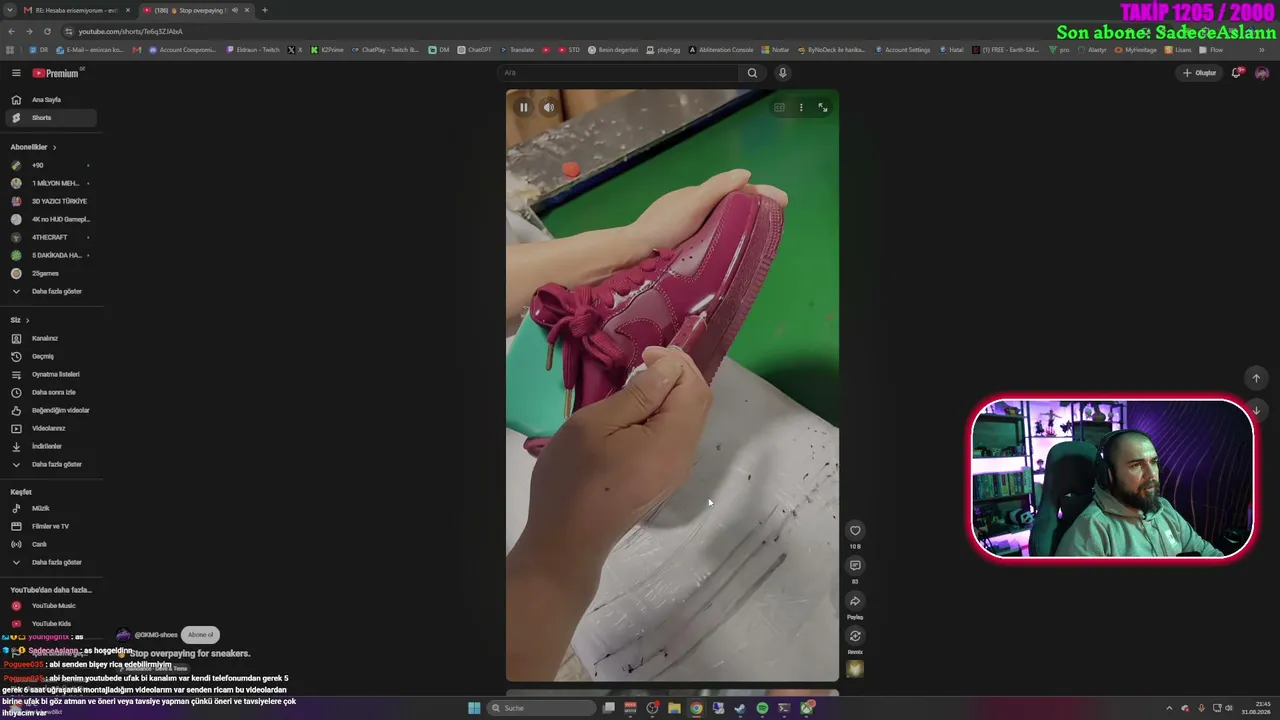Go to the next Short
The width and height of the screenshot is (1280, 720).
[1256, 410]
